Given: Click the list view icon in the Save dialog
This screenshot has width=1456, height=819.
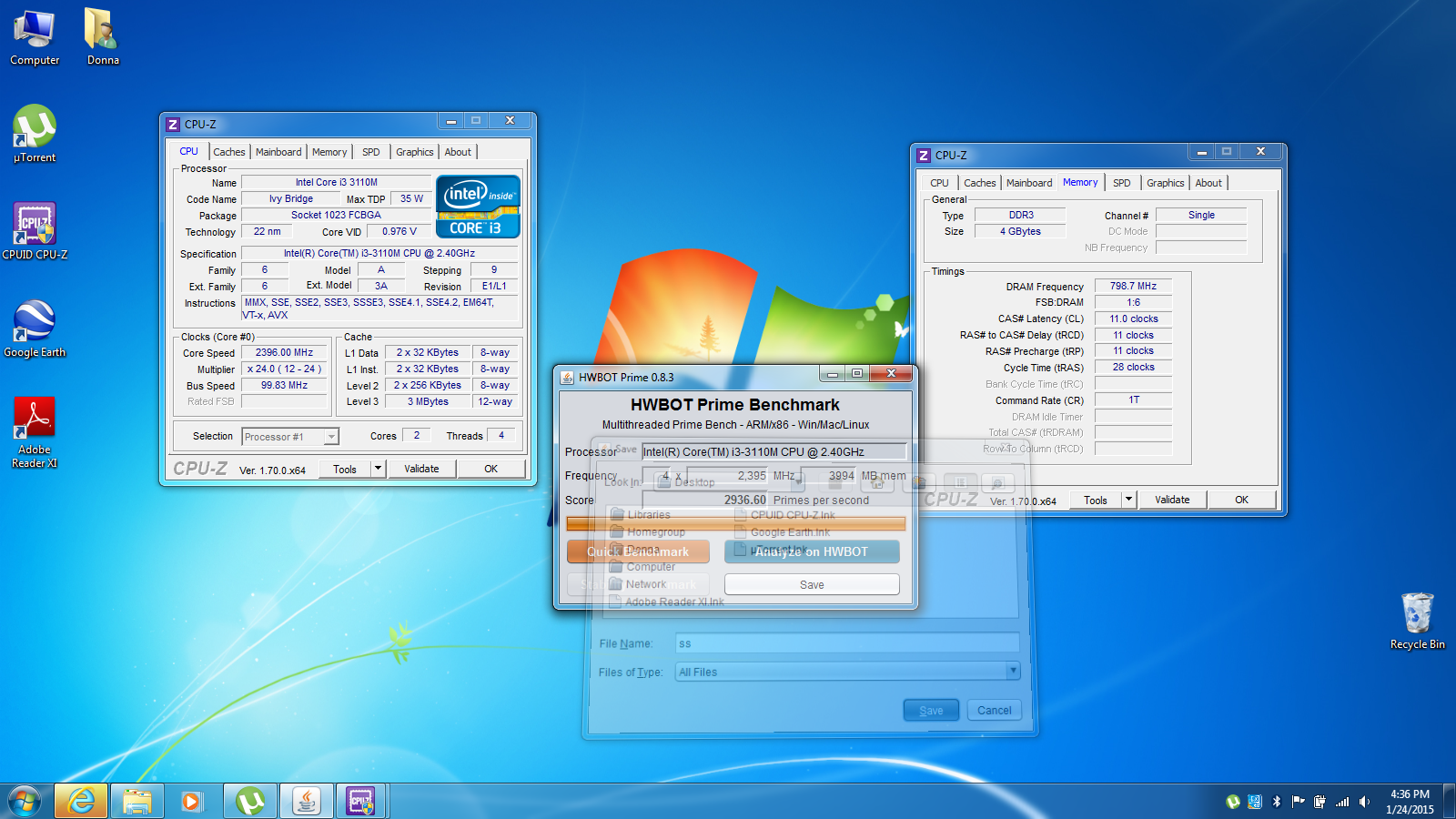Looking at the screenshot, I should coord(960,482).
